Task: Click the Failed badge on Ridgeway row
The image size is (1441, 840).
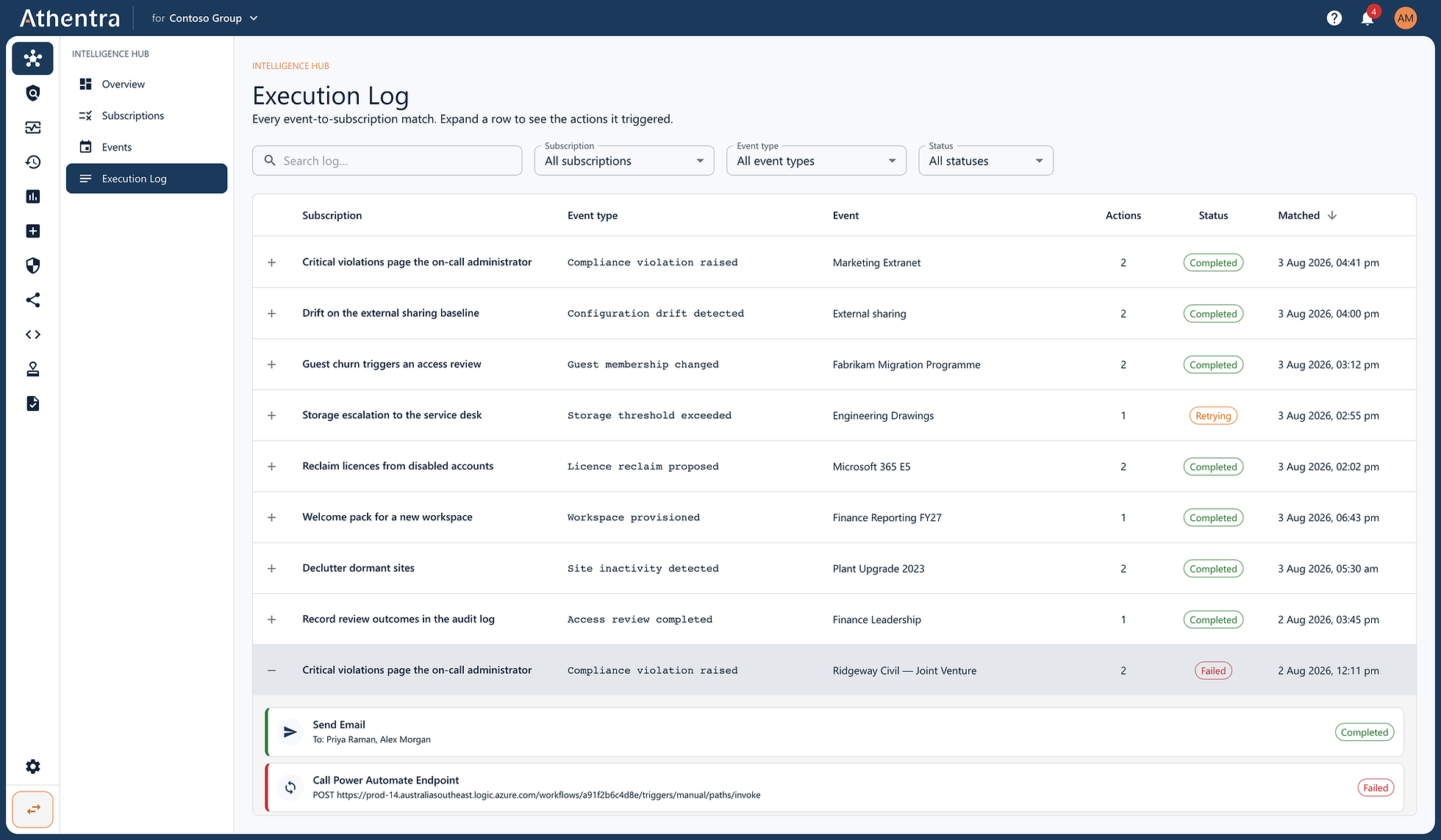Action: (x=1213, y=670)
